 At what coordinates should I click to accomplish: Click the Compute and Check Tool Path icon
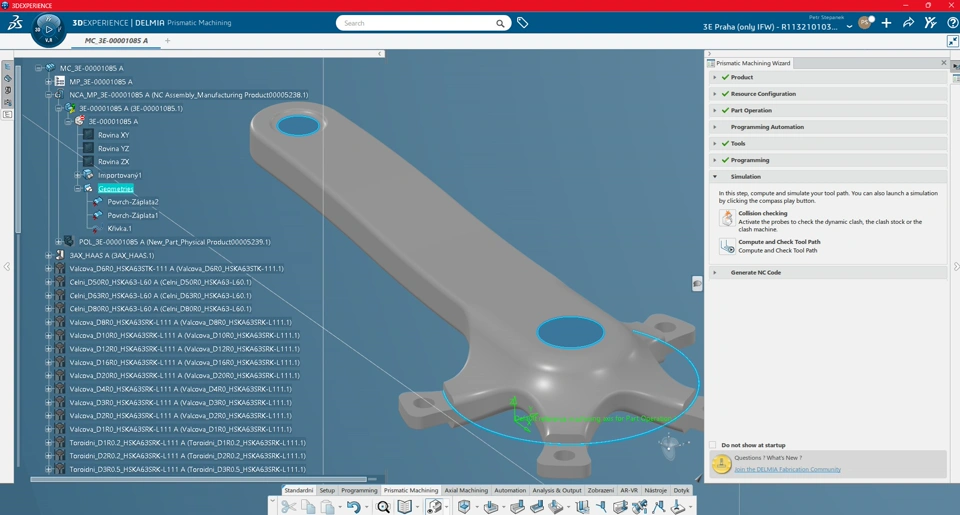pos(727,246)
